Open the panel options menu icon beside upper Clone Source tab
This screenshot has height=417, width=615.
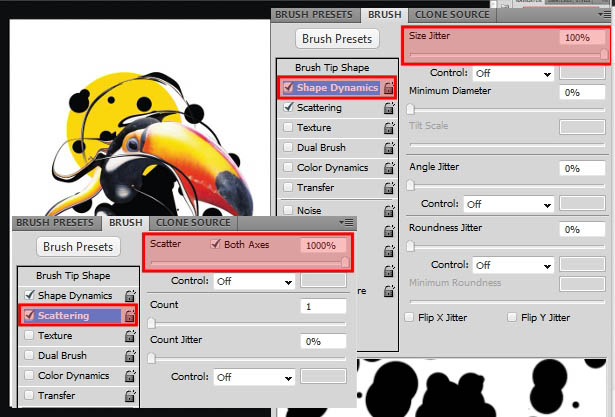click(x=606, y=15)
